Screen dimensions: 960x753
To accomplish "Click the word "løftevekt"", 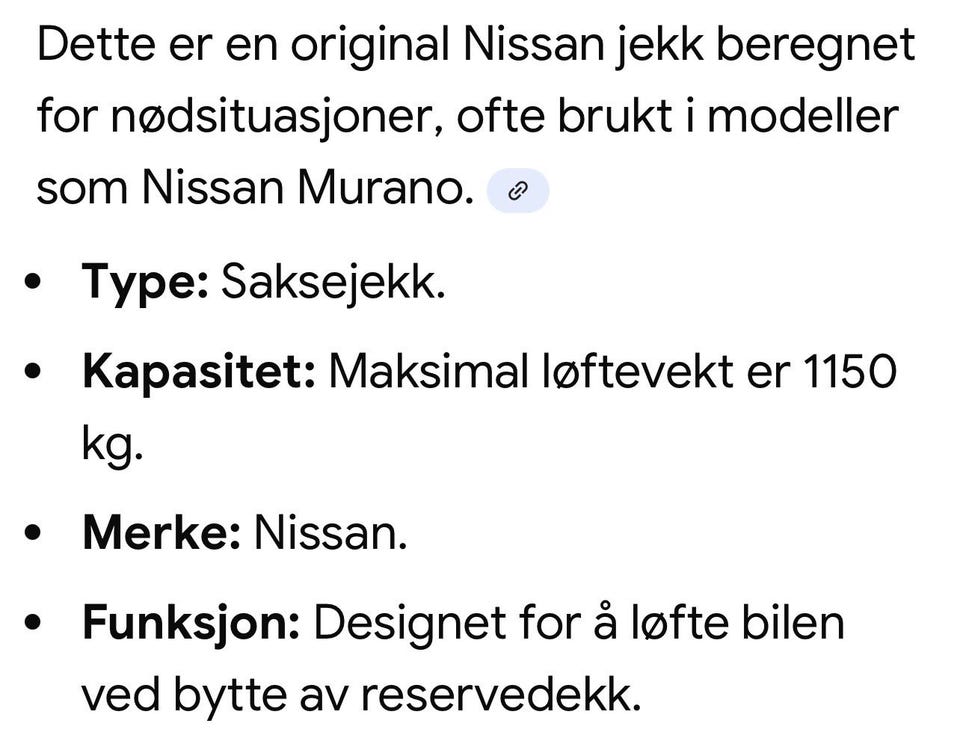I will [x=637, y=371].
